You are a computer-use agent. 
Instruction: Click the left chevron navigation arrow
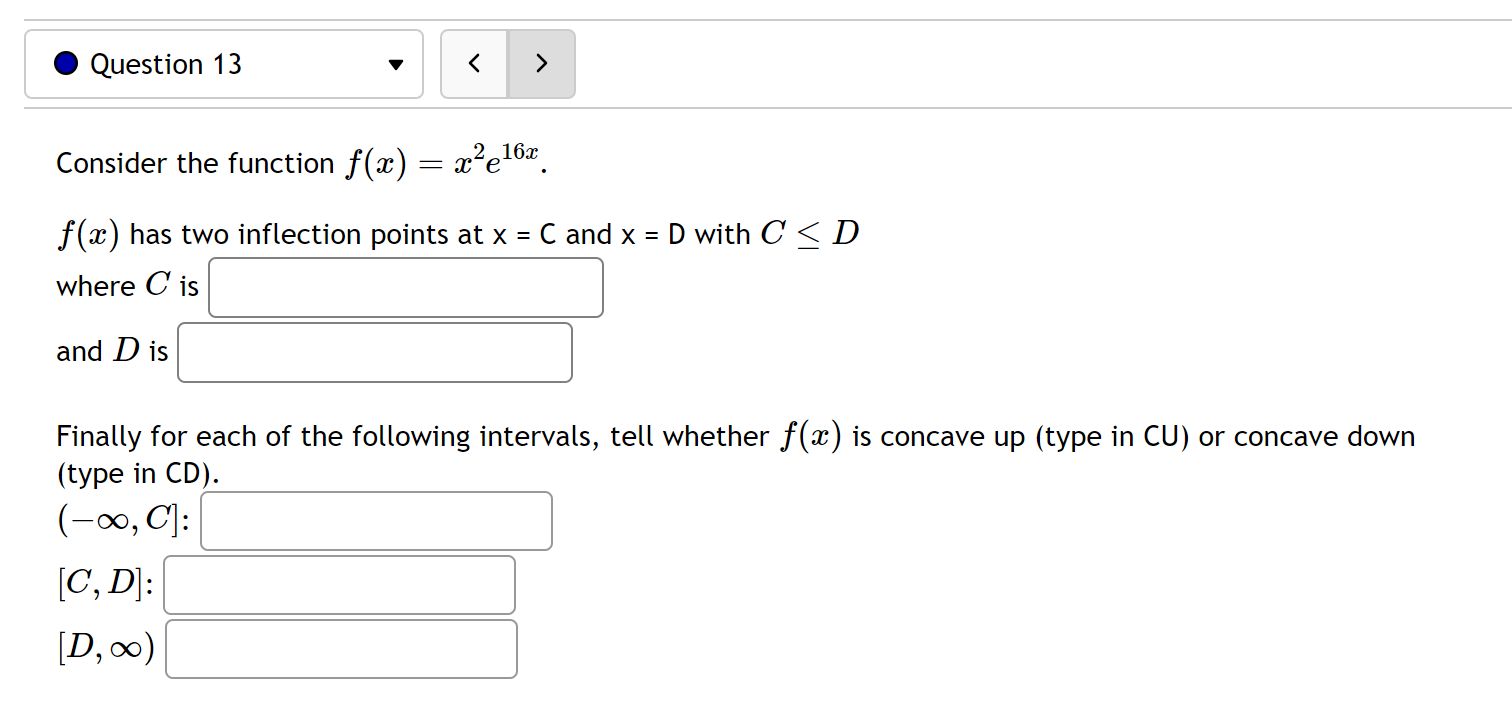pyautogui.click(x=474, y=63)
